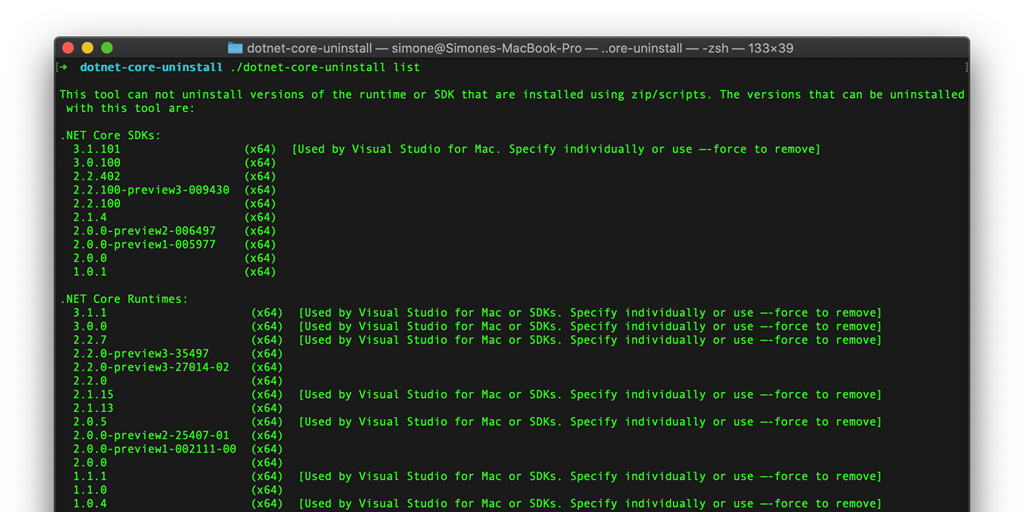
Task: Click the yellow minimize window button
Action: (88, 48)
